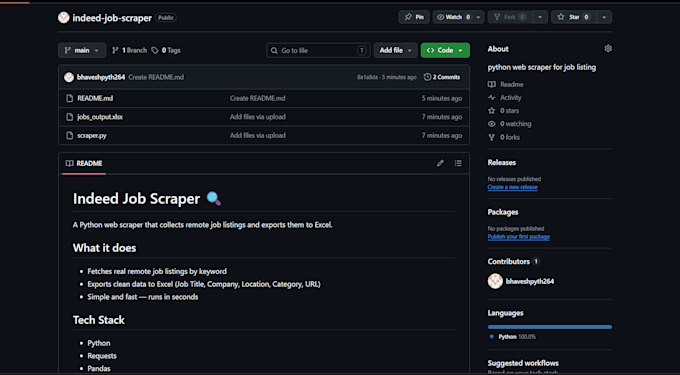This screenshot has width=680, height=375.
Task: Open README.md row's Create README.md commit message
Action: point(258,98)
